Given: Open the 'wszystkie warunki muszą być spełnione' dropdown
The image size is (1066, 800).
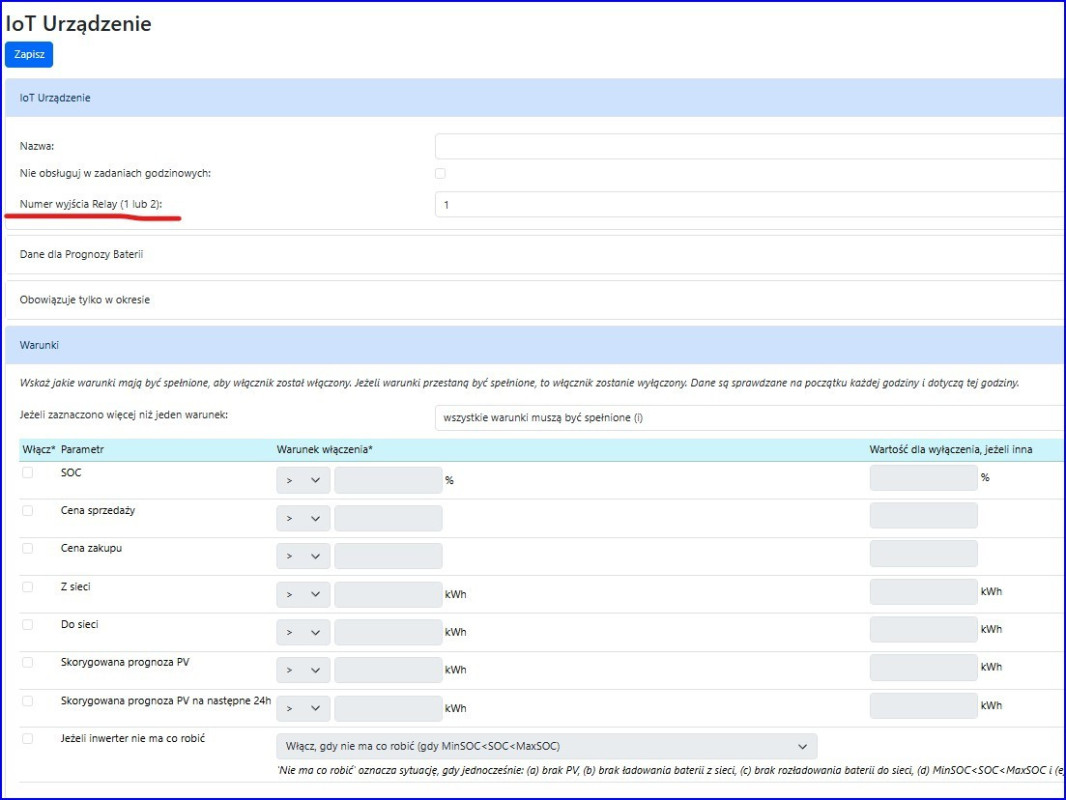Looking at the screenshot, I should tap(748, 417).
